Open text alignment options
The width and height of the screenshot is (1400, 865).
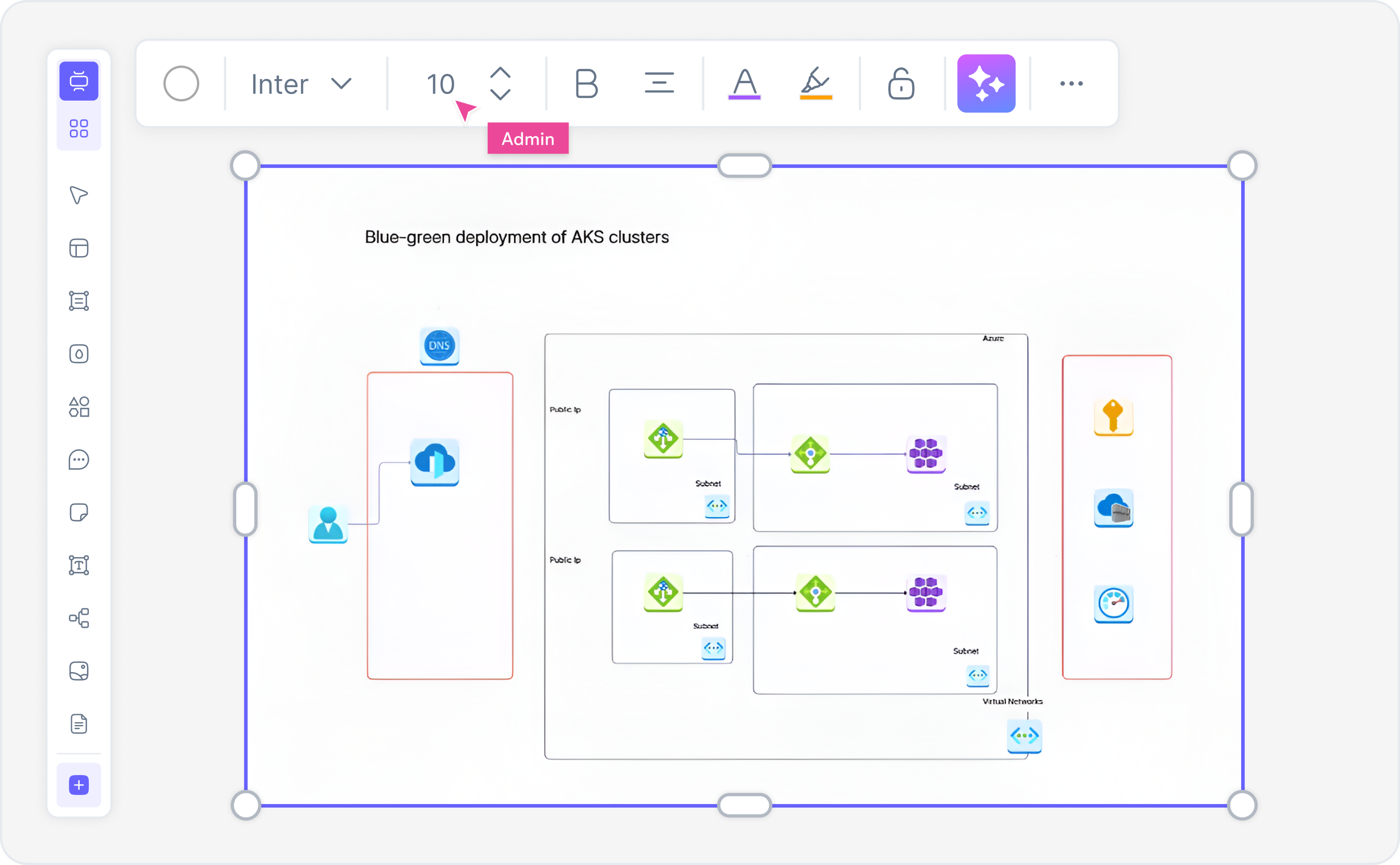tap(659, 83)
